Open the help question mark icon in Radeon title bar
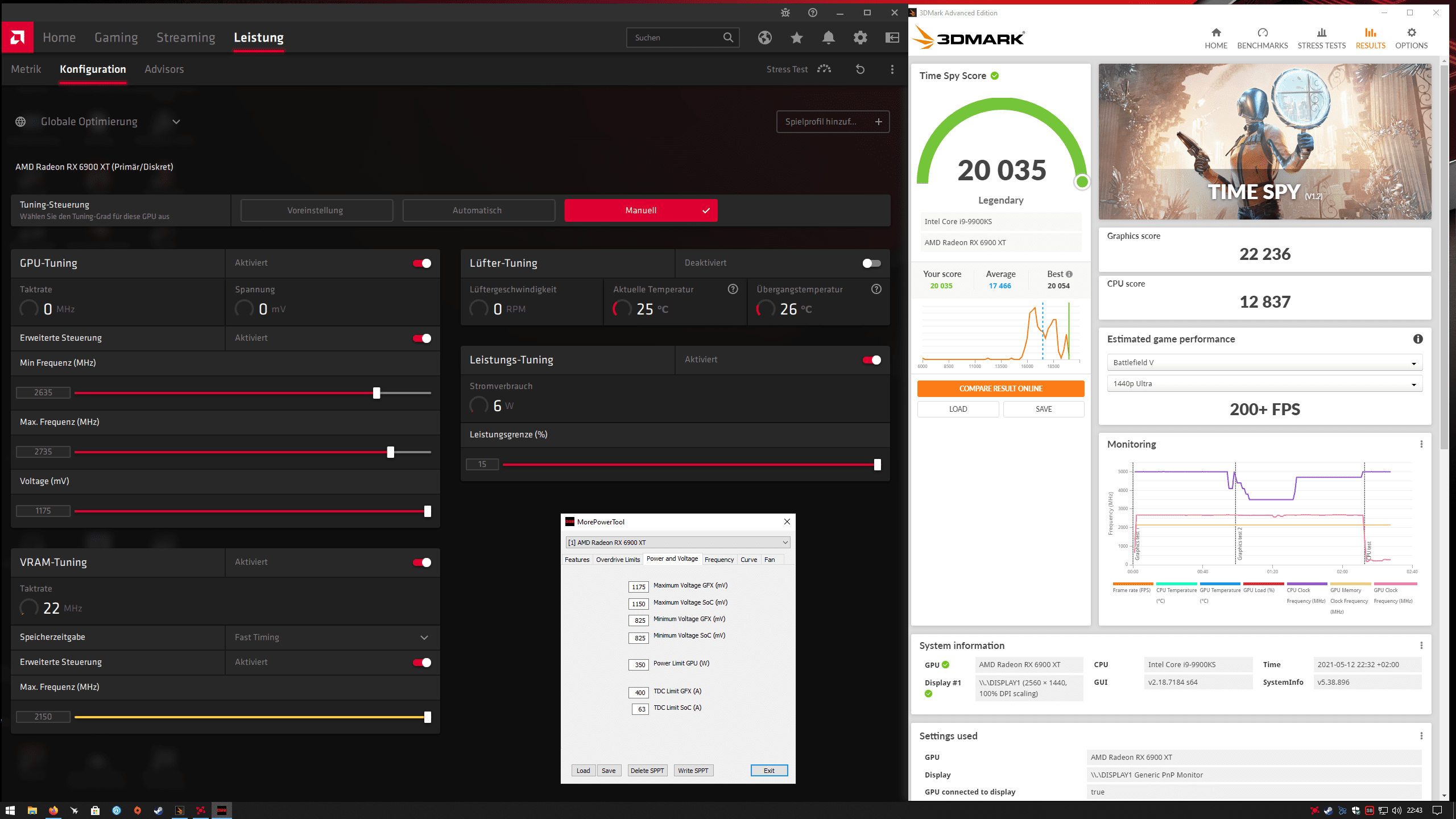Viewport: 1456px width, 819px height. 813,13
